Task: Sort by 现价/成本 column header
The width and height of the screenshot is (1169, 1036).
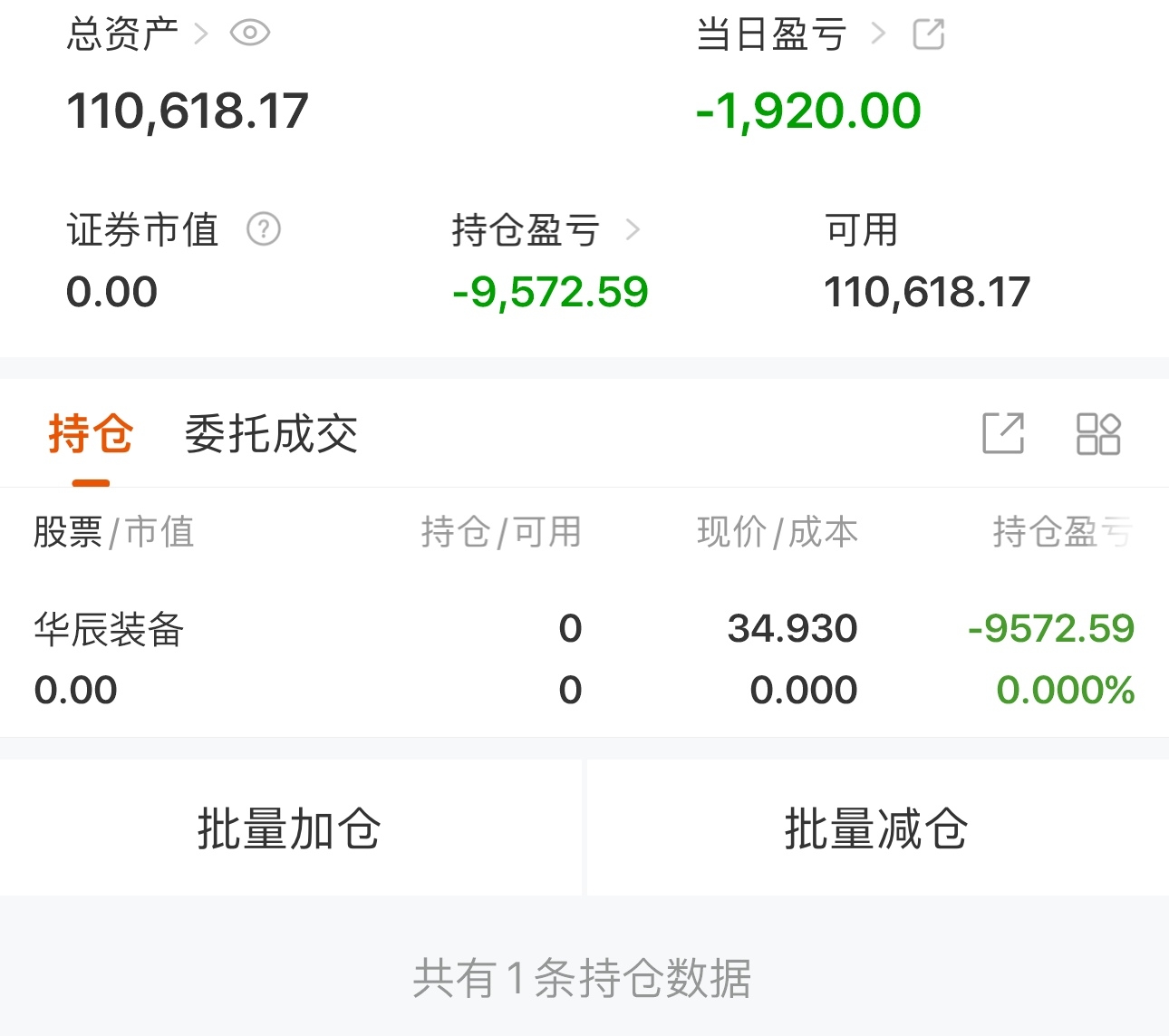Action: coord(778,532)
